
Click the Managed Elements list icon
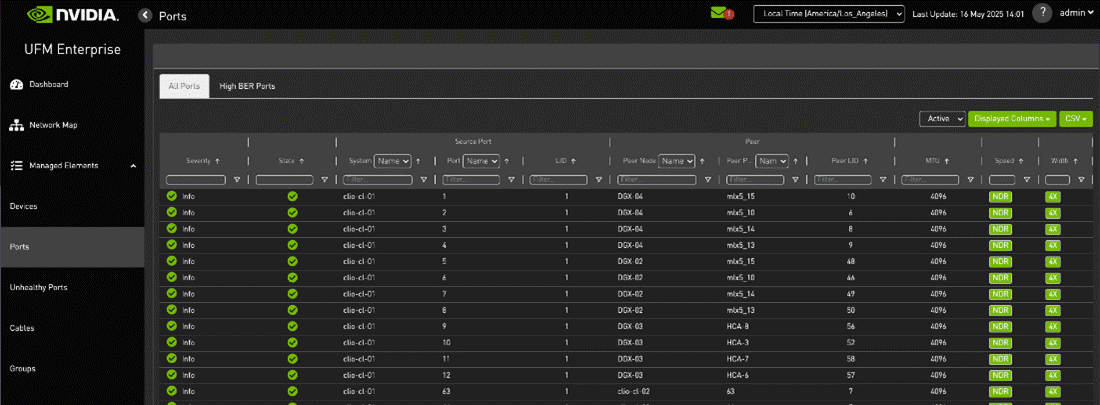pos(17,166)
